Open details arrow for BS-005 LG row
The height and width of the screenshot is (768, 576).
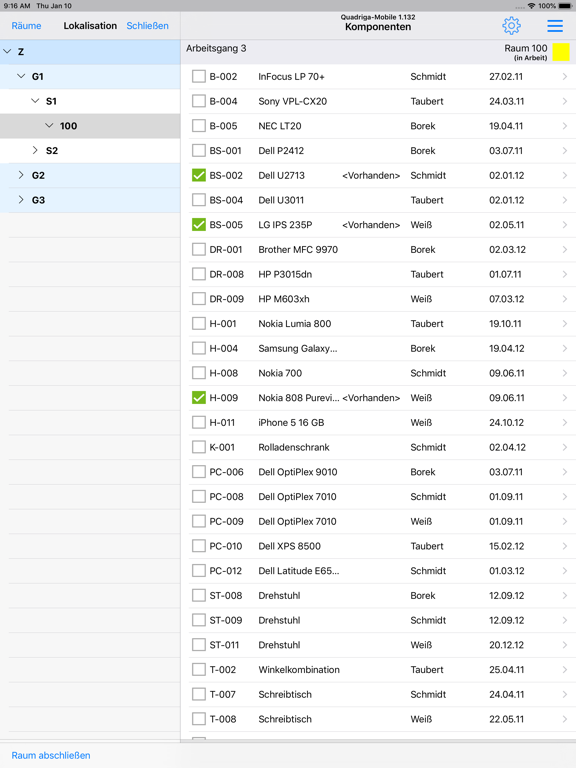[565, 225]
